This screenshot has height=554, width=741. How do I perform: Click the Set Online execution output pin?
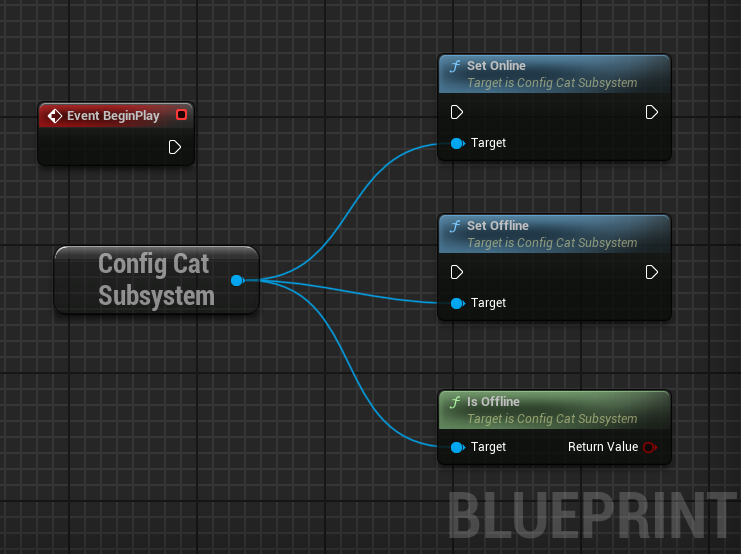[652, 113]
